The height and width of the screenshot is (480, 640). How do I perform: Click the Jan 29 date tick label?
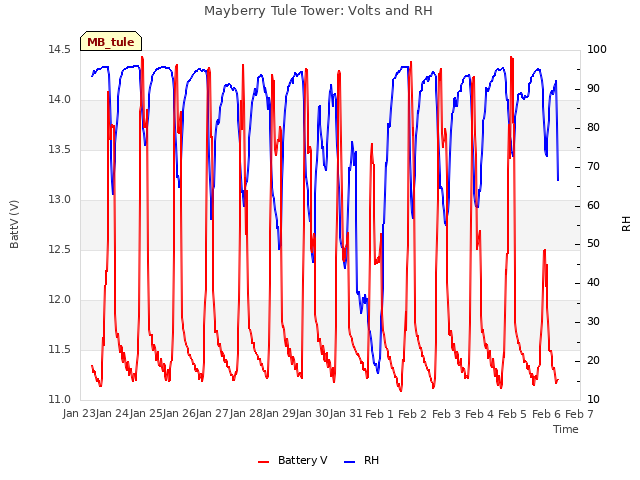[x=279, y=414]
